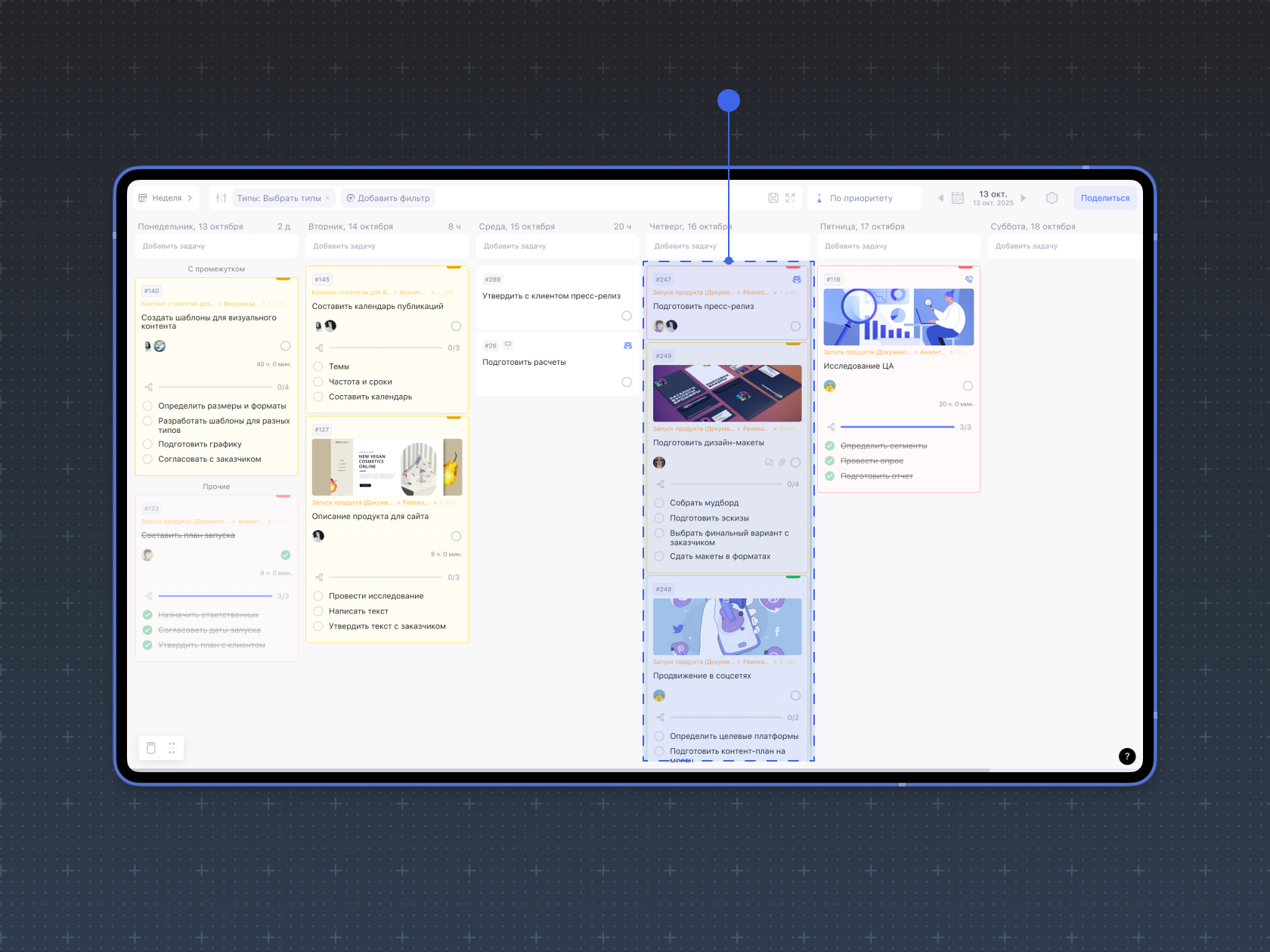Click the save view floppy disk icon
Viewport: 1270px width, 952px height.
point(773,198)
